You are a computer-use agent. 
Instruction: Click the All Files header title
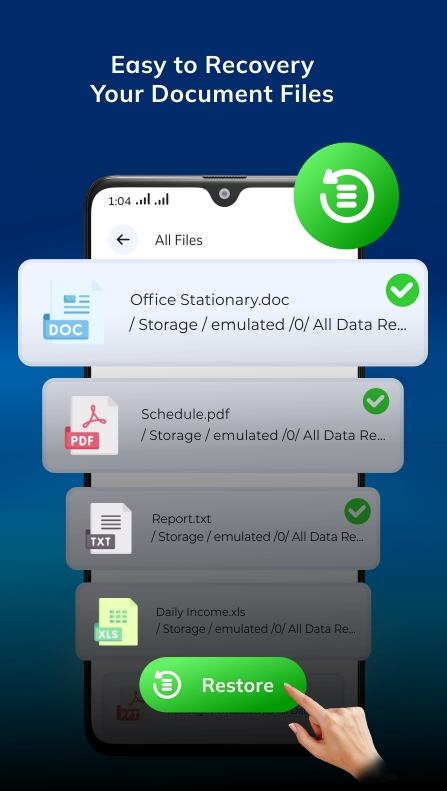tap(179, 240)
